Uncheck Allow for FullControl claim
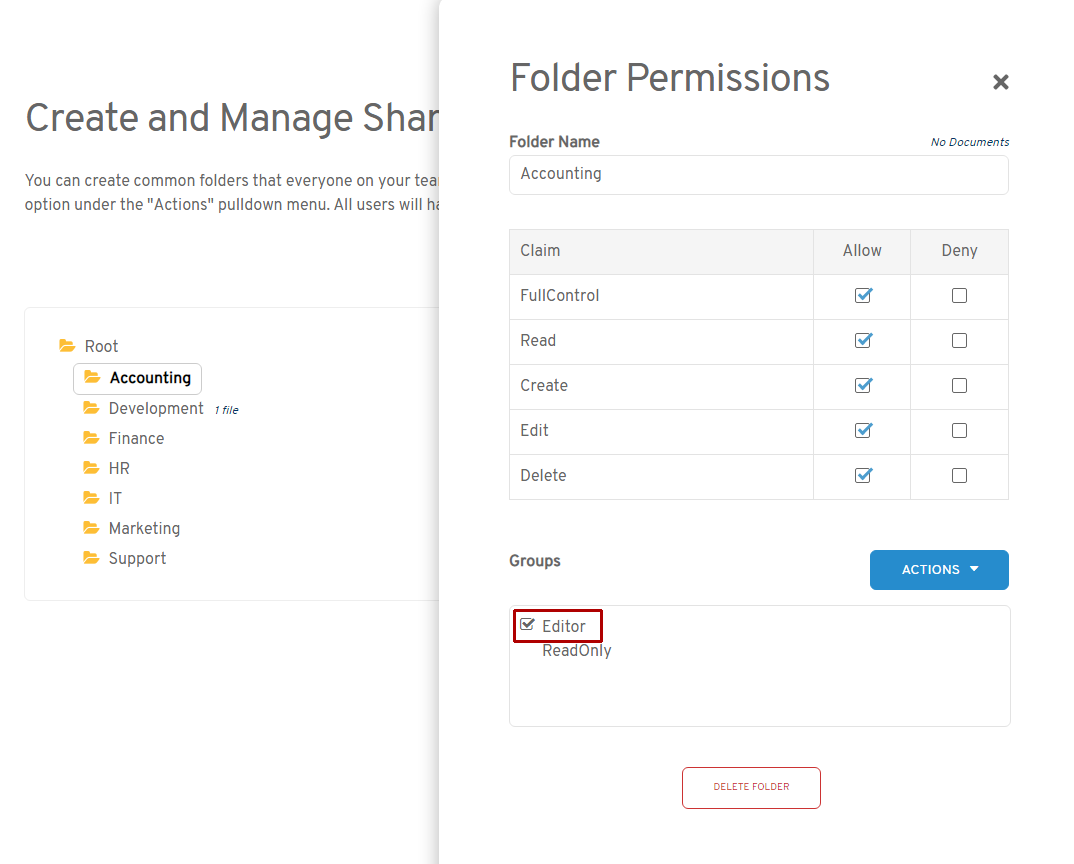 tap(863, 296)
